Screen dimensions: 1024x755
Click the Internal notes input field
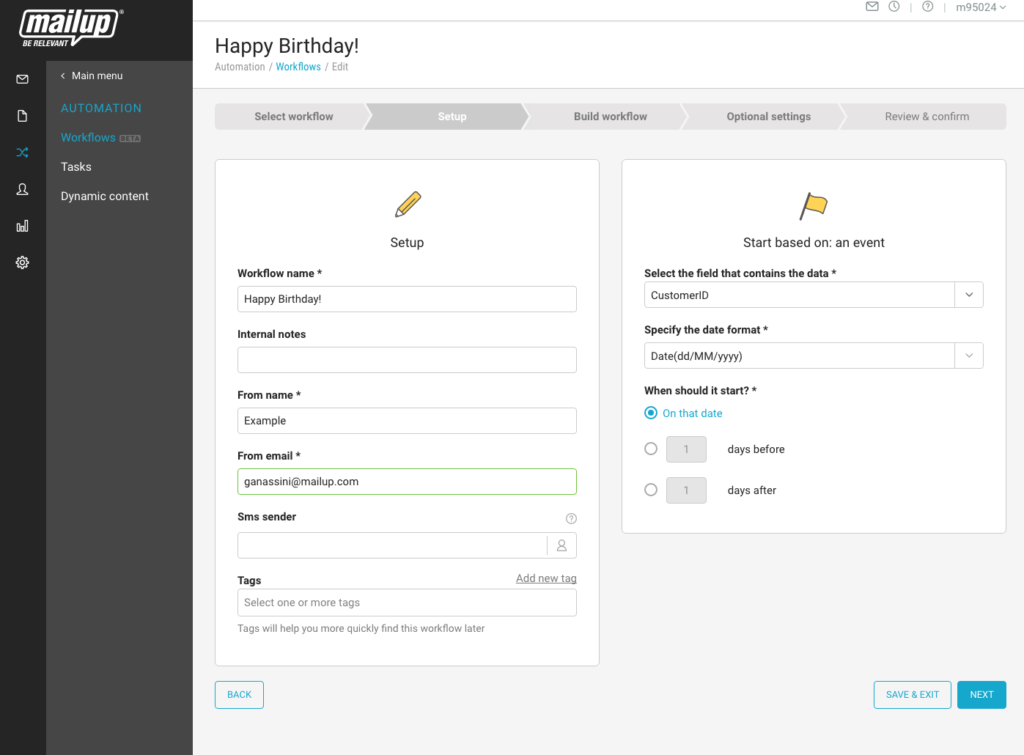[407, 360]
